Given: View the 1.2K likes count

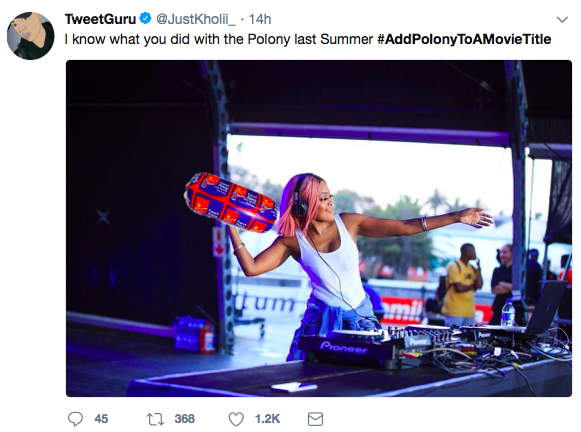Looking at the screenshot, I should click(x=267, y=419).
